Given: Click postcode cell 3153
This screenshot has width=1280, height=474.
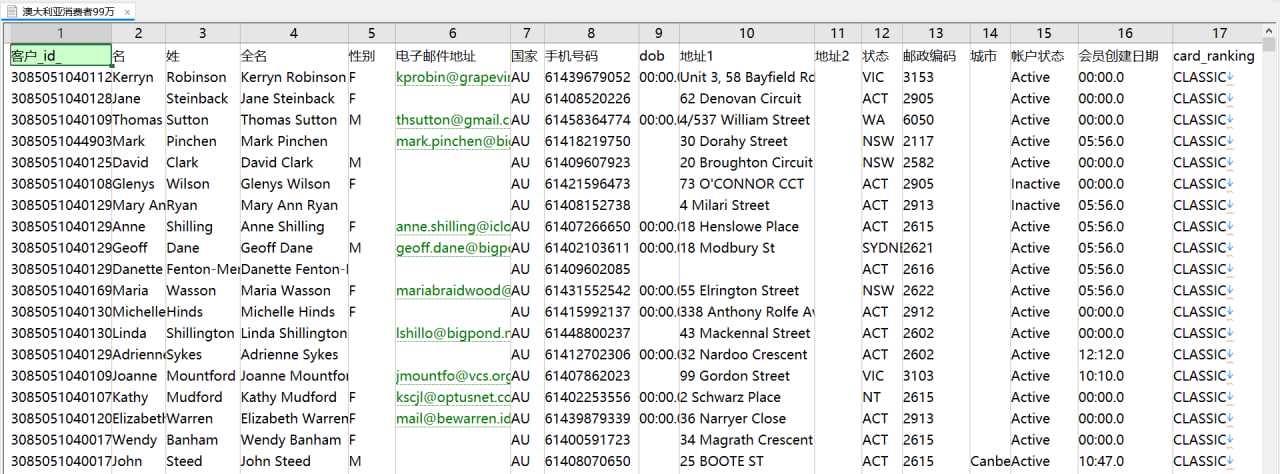Looking at the screenshot, I should (x=935, y=77).
